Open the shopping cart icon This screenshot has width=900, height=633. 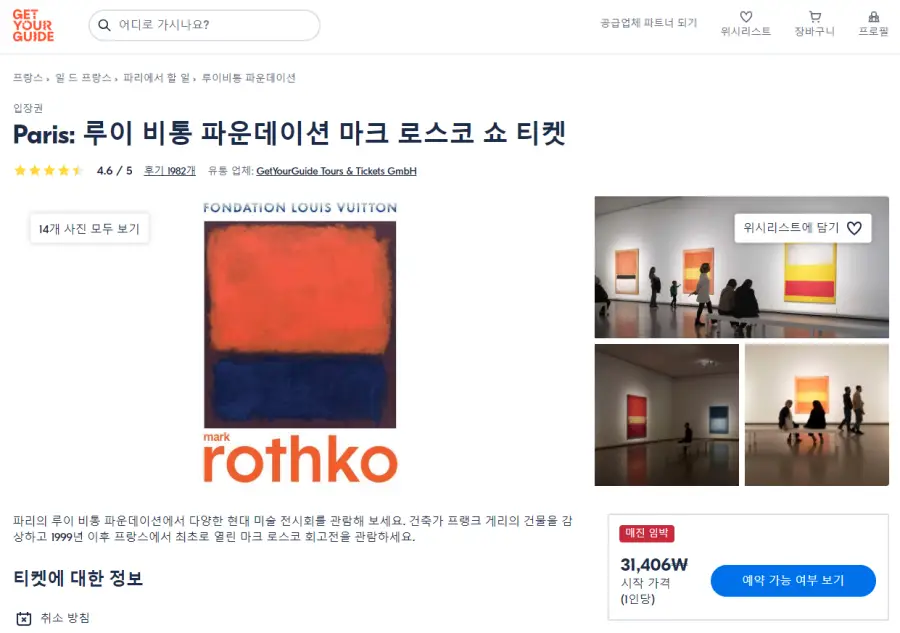tap(814, 17)
